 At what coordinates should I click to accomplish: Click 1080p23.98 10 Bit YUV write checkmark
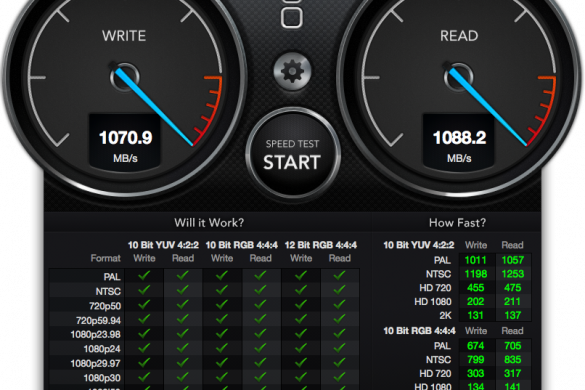[144, 333]
